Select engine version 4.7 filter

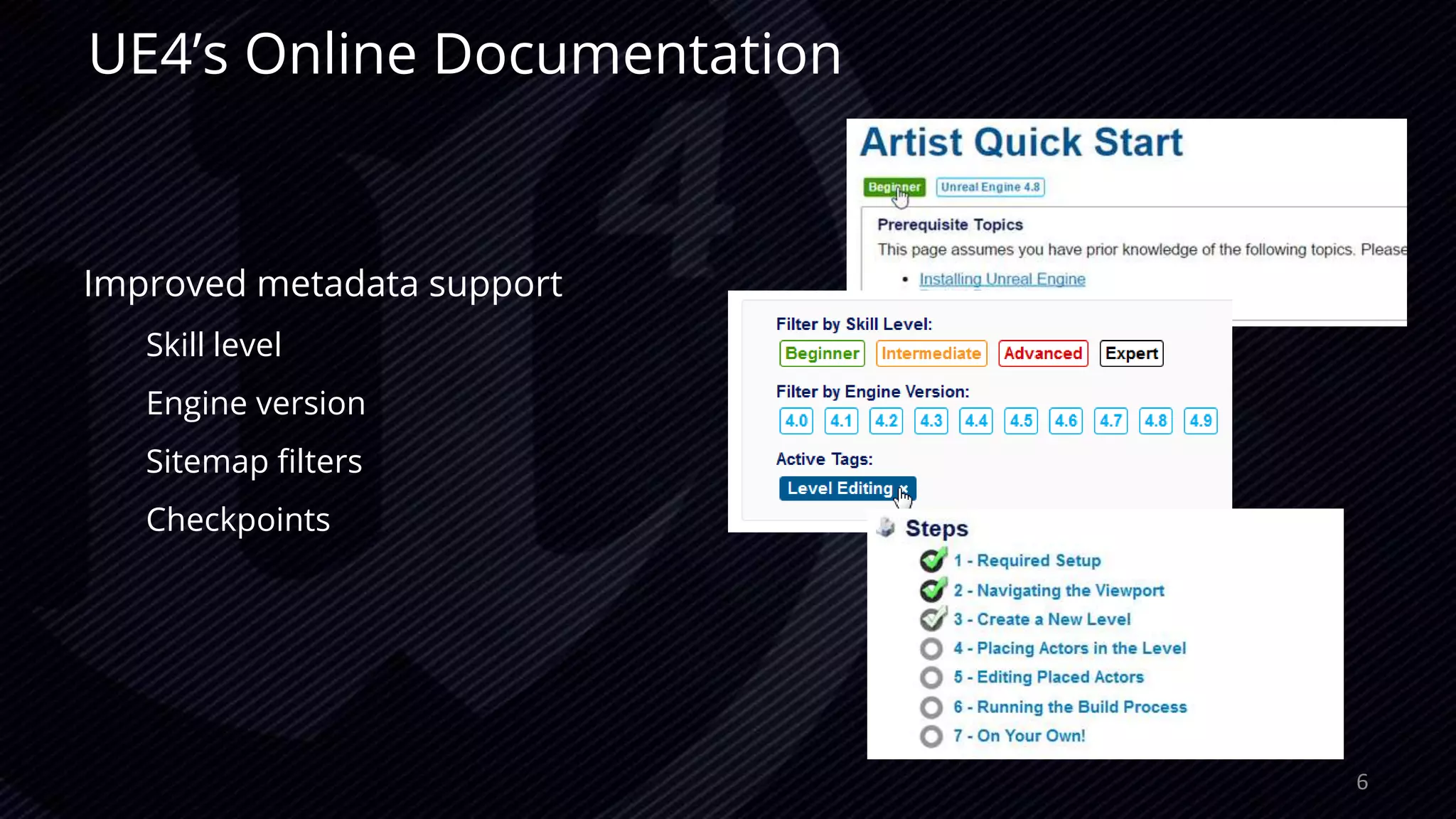click(1110, 421)
